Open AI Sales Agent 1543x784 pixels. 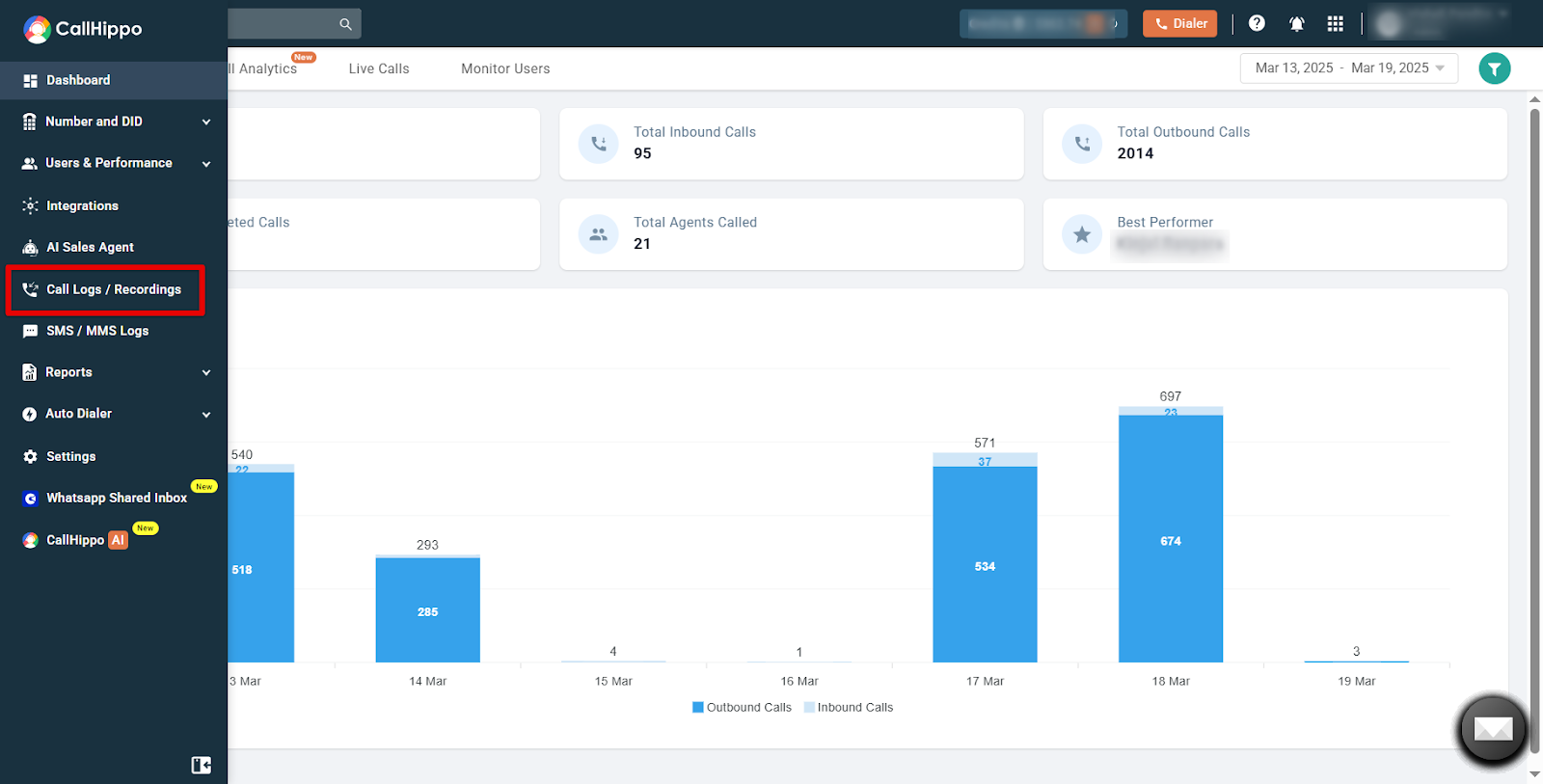90,247
